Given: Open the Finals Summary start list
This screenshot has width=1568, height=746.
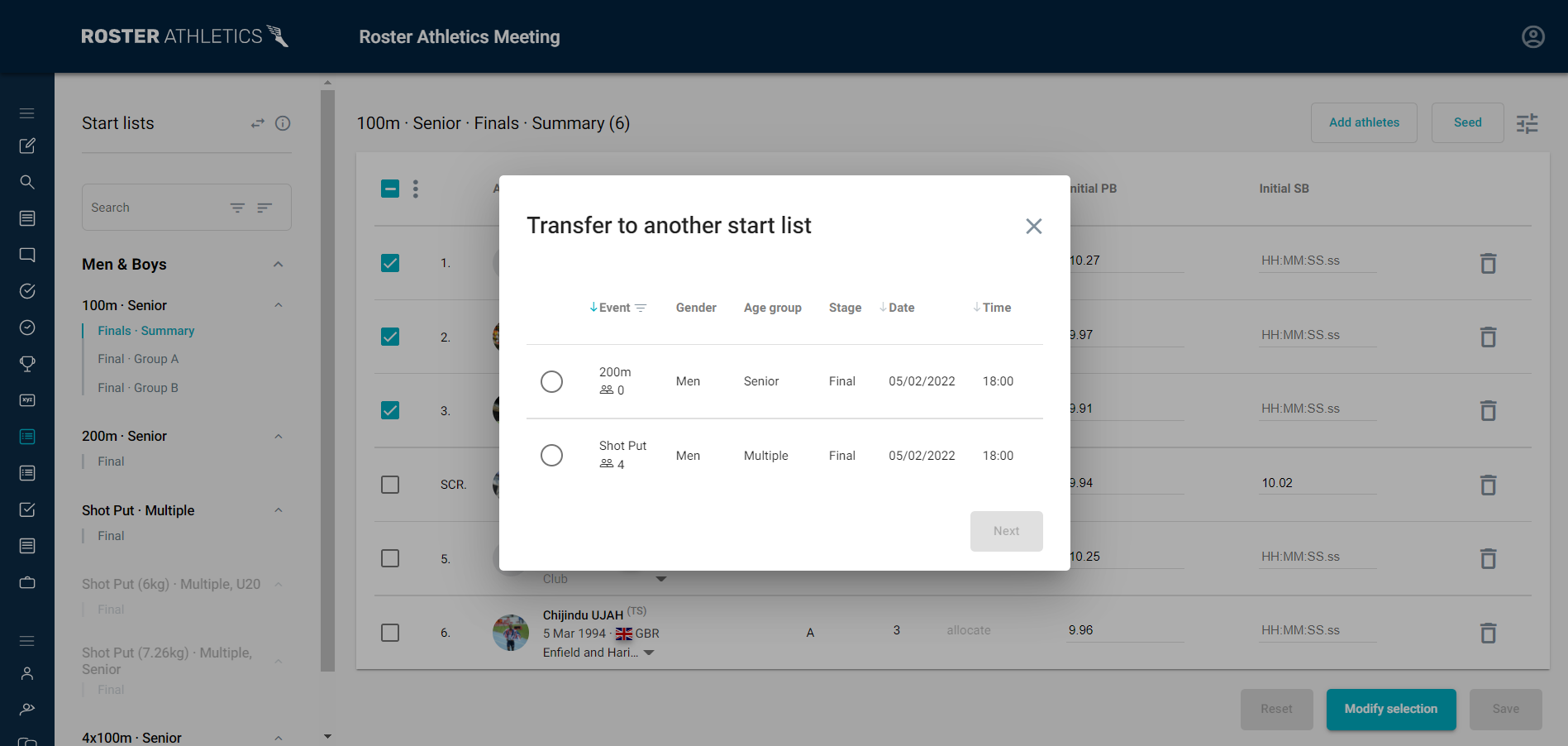Looking at the screenshot, I should coord(145,330).
